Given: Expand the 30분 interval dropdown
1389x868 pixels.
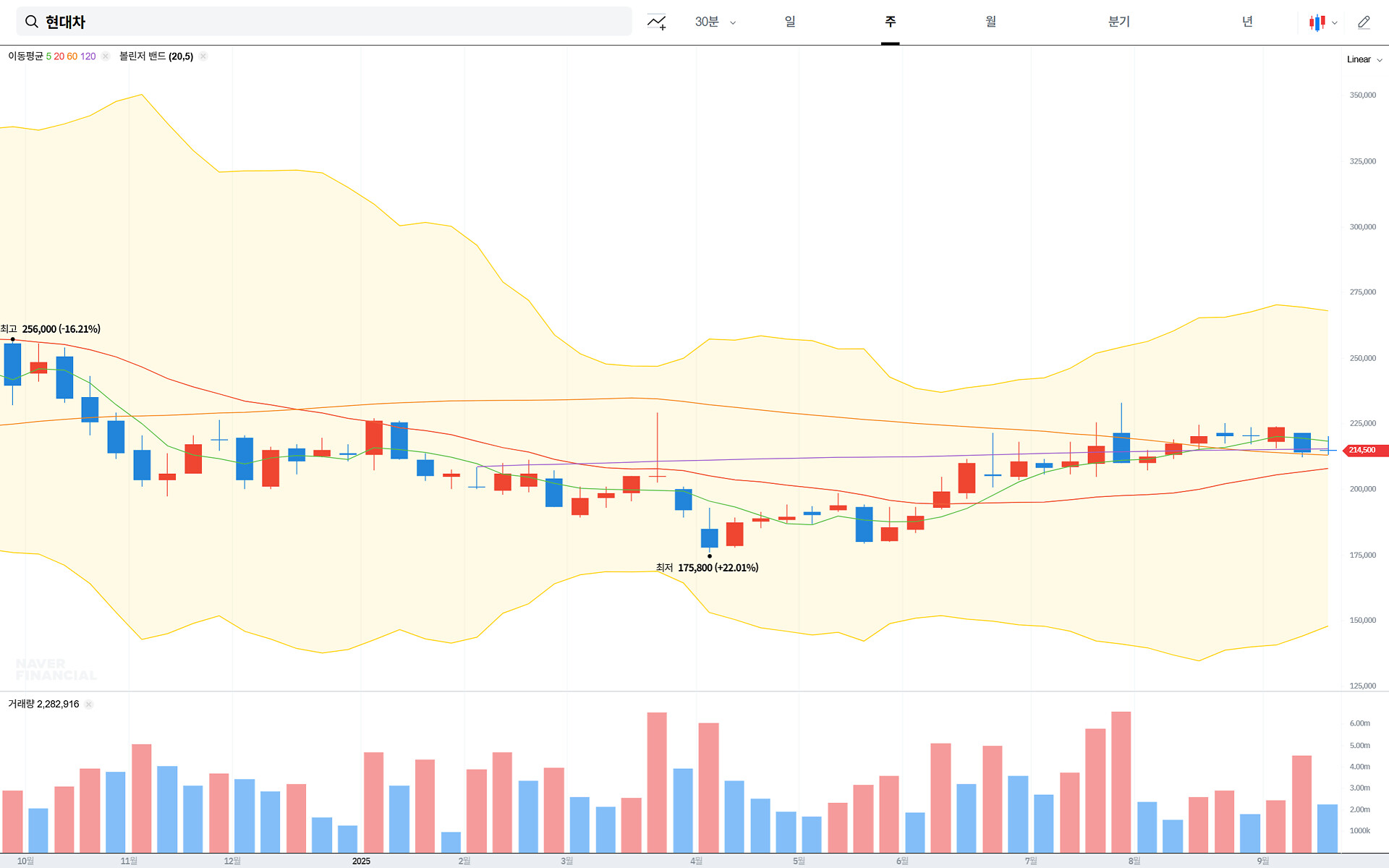Looking at the screenshot, I should pyautogui.click(x=715, y=22).
